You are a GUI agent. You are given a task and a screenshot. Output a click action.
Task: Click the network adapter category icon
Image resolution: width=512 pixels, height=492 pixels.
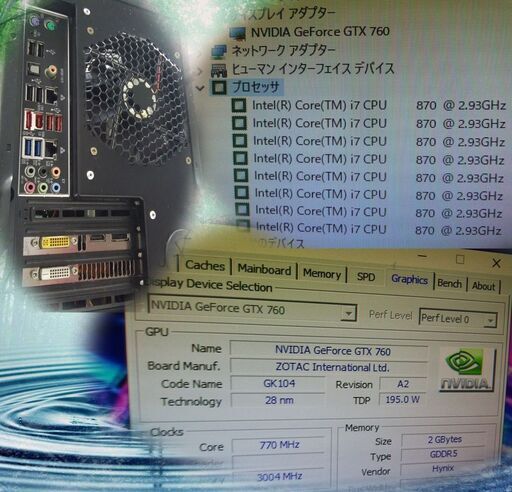click(x=219, y=51)
